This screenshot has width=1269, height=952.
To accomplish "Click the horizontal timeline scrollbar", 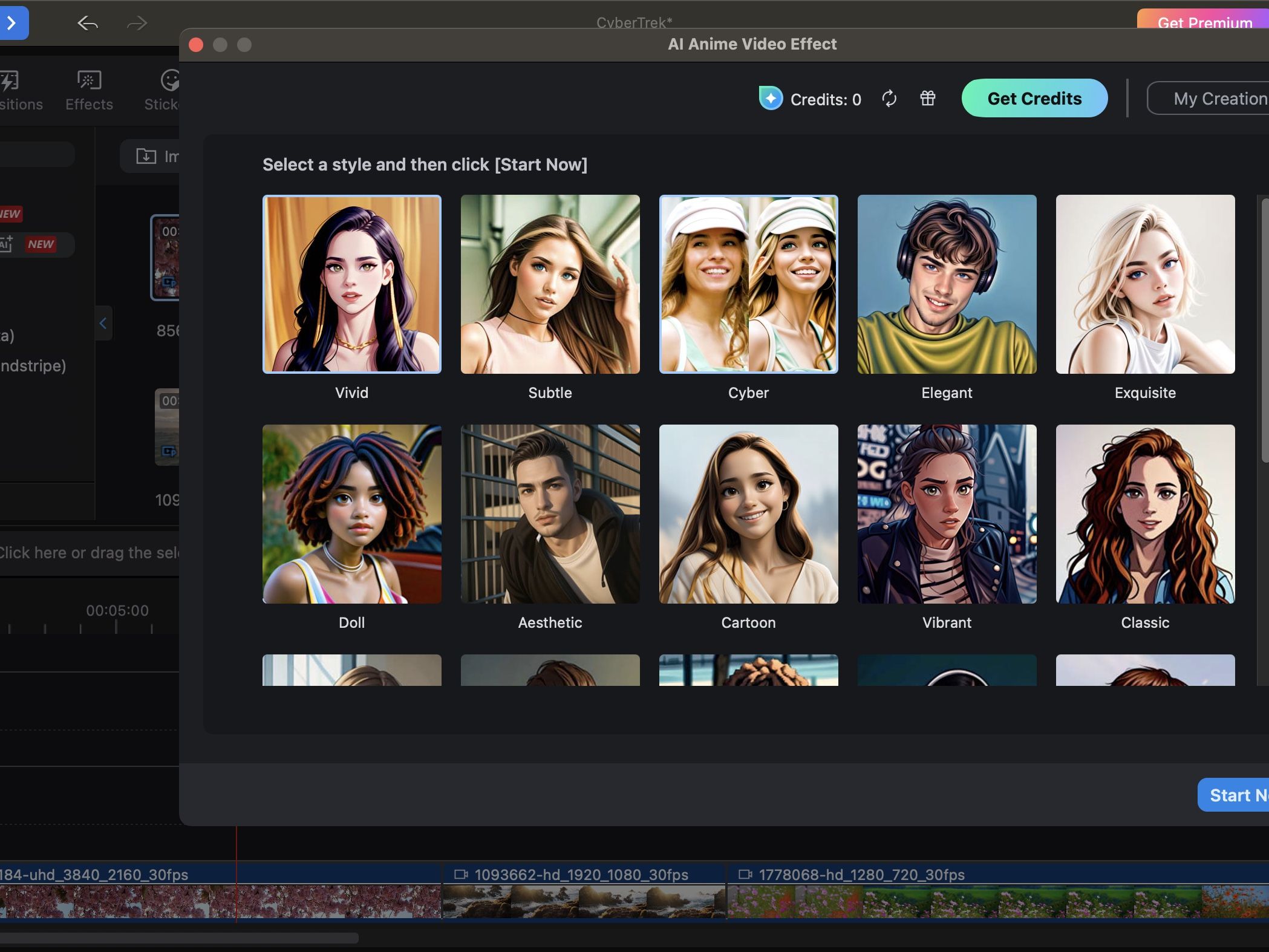I will click(179, 938).
